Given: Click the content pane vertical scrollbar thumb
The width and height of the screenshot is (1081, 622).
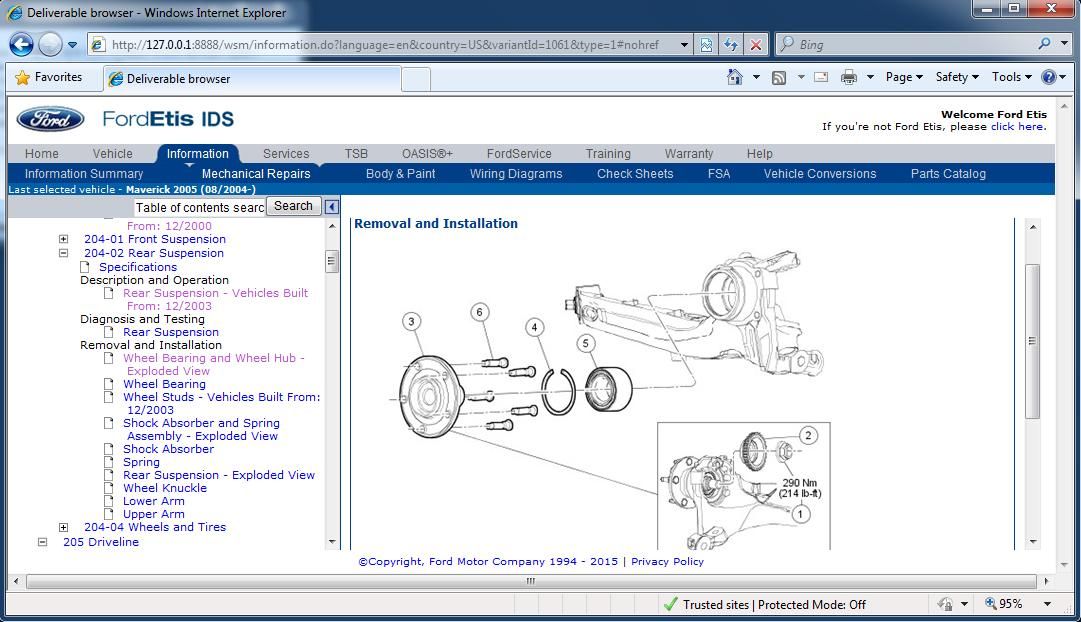Looking at the screenshot, I should (1032, 341).
